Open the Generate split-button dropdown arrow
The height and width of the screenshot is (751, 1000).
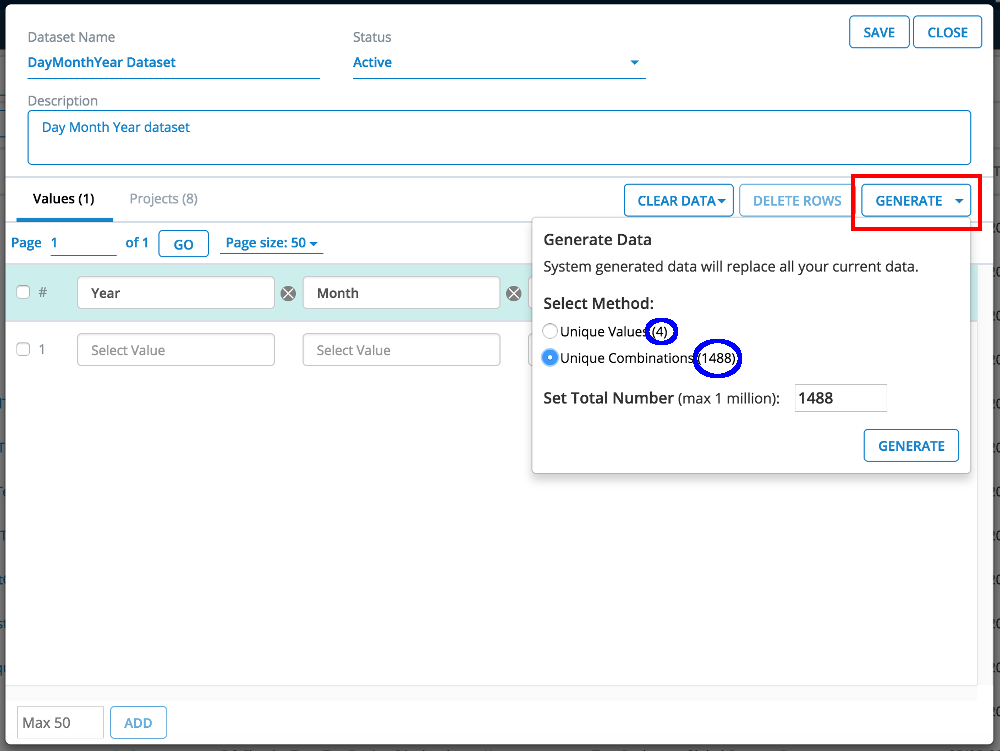click(959, 201)
